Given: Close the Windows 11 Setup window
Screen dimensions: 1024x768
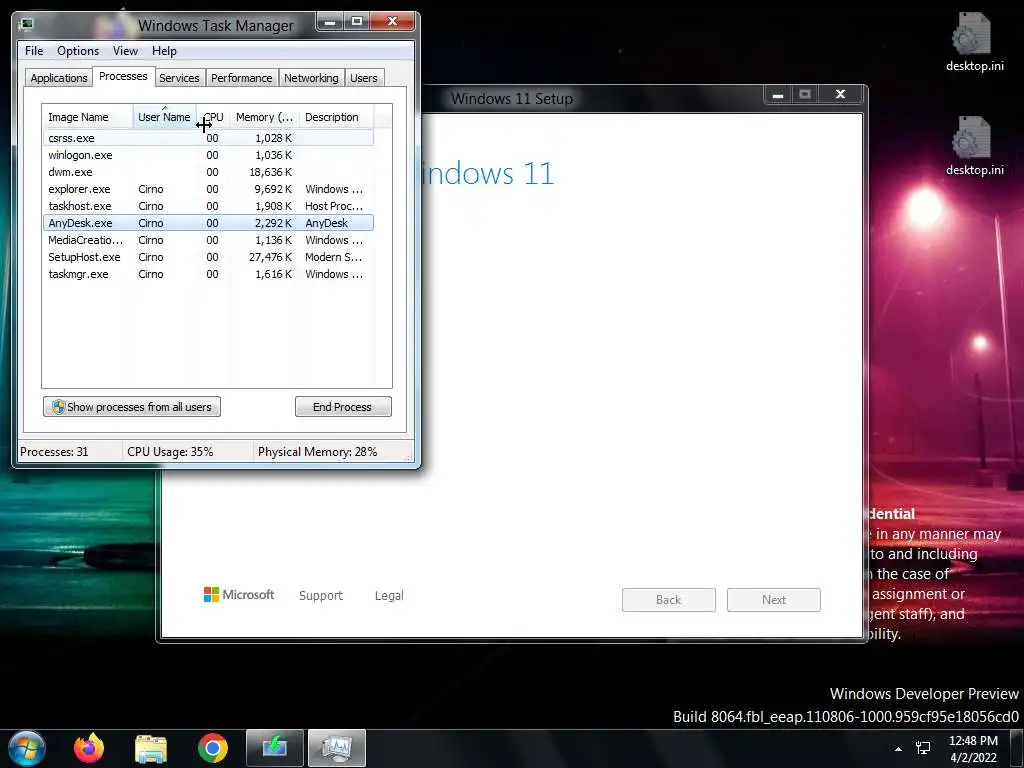Looking at the screenshot, I should click(841, 95).
